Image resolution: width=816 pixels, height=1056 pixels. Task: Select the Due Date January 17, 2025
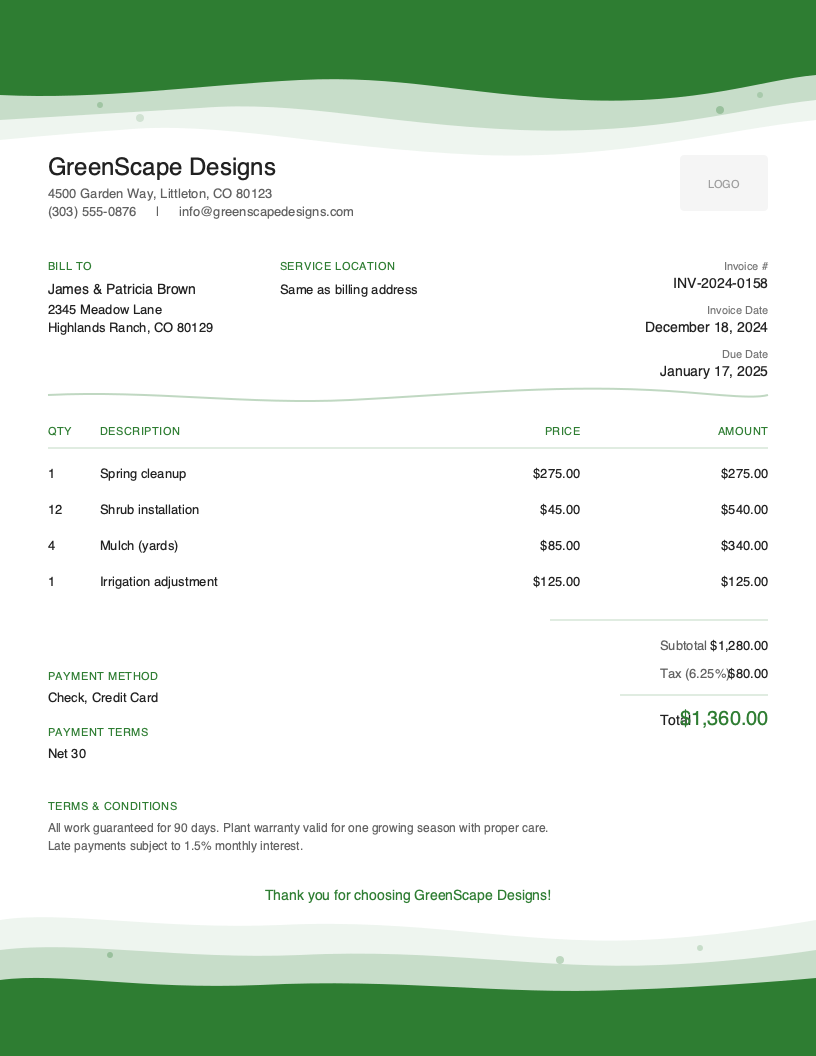[x=713, y=371]
